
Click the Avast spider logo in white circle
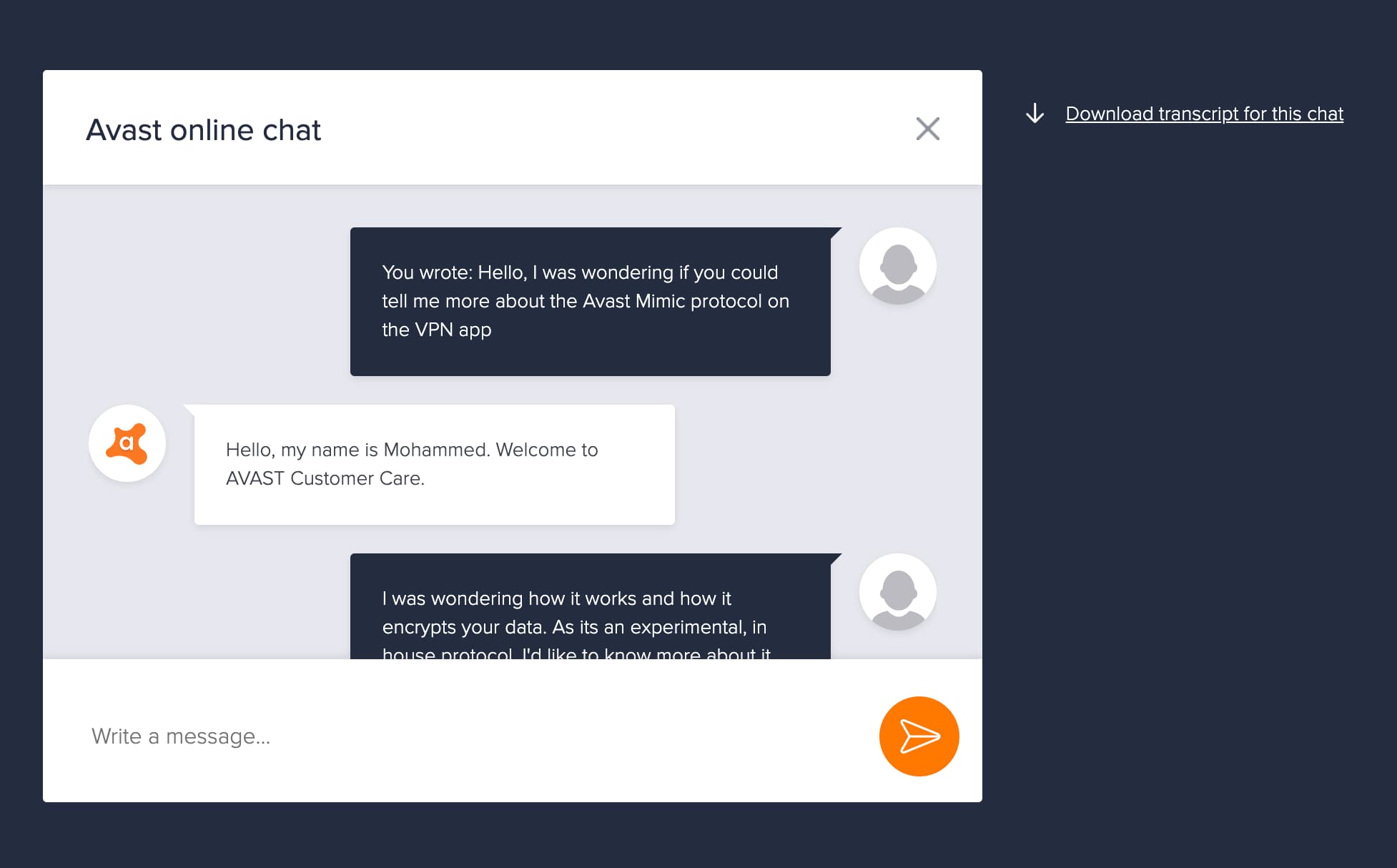click(x=127, y=443)
